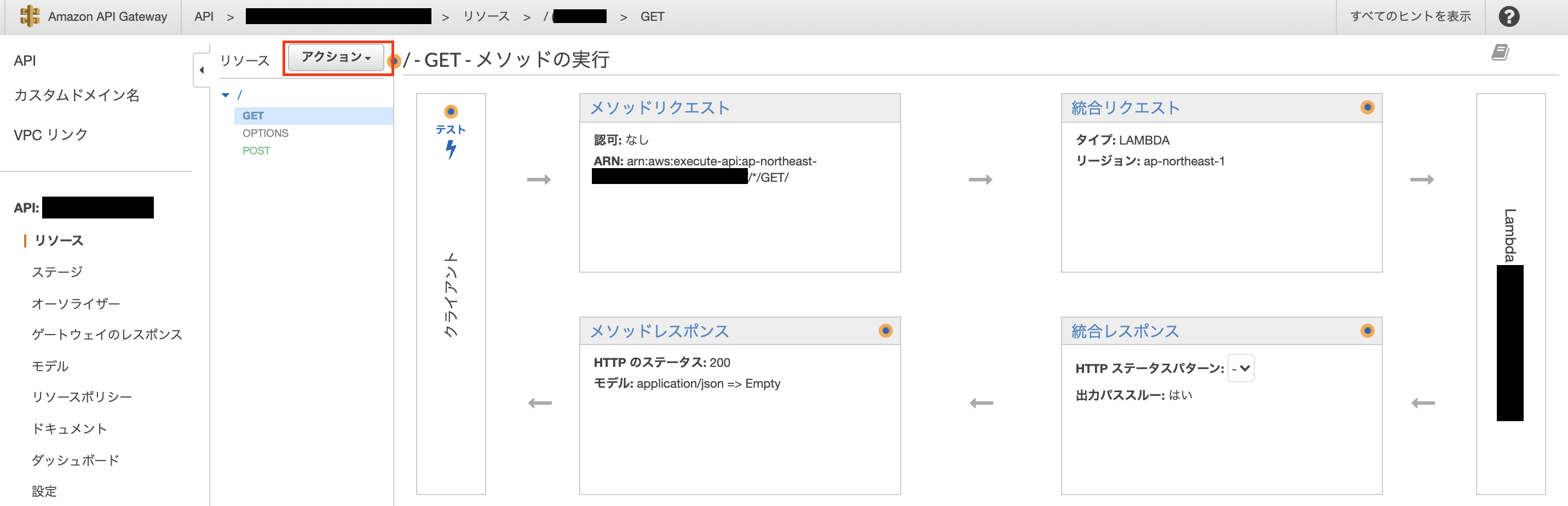1568x506 pixels.
Task: Open the アクション dropdown menu
Action: tap(336, 58)
